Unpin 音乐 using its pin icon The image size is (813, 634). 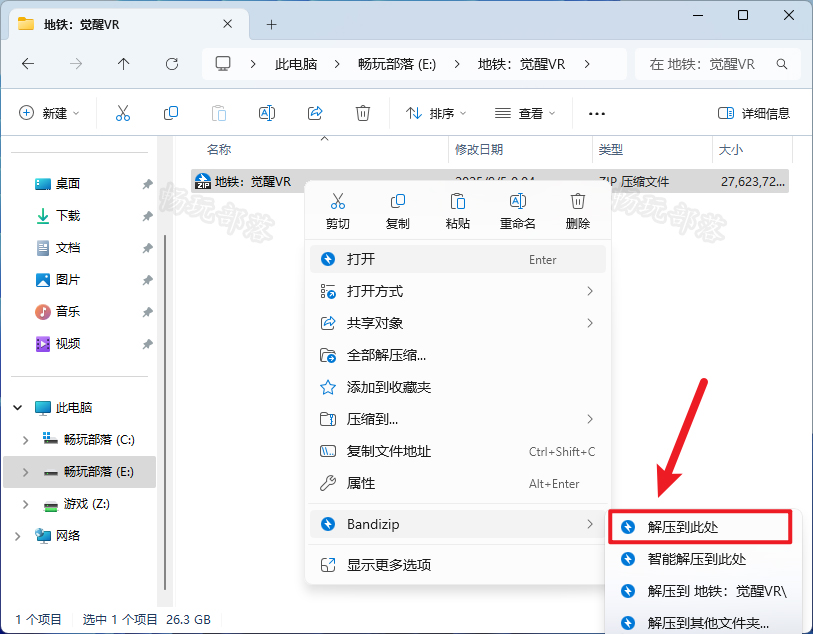(x=148, y=312)
